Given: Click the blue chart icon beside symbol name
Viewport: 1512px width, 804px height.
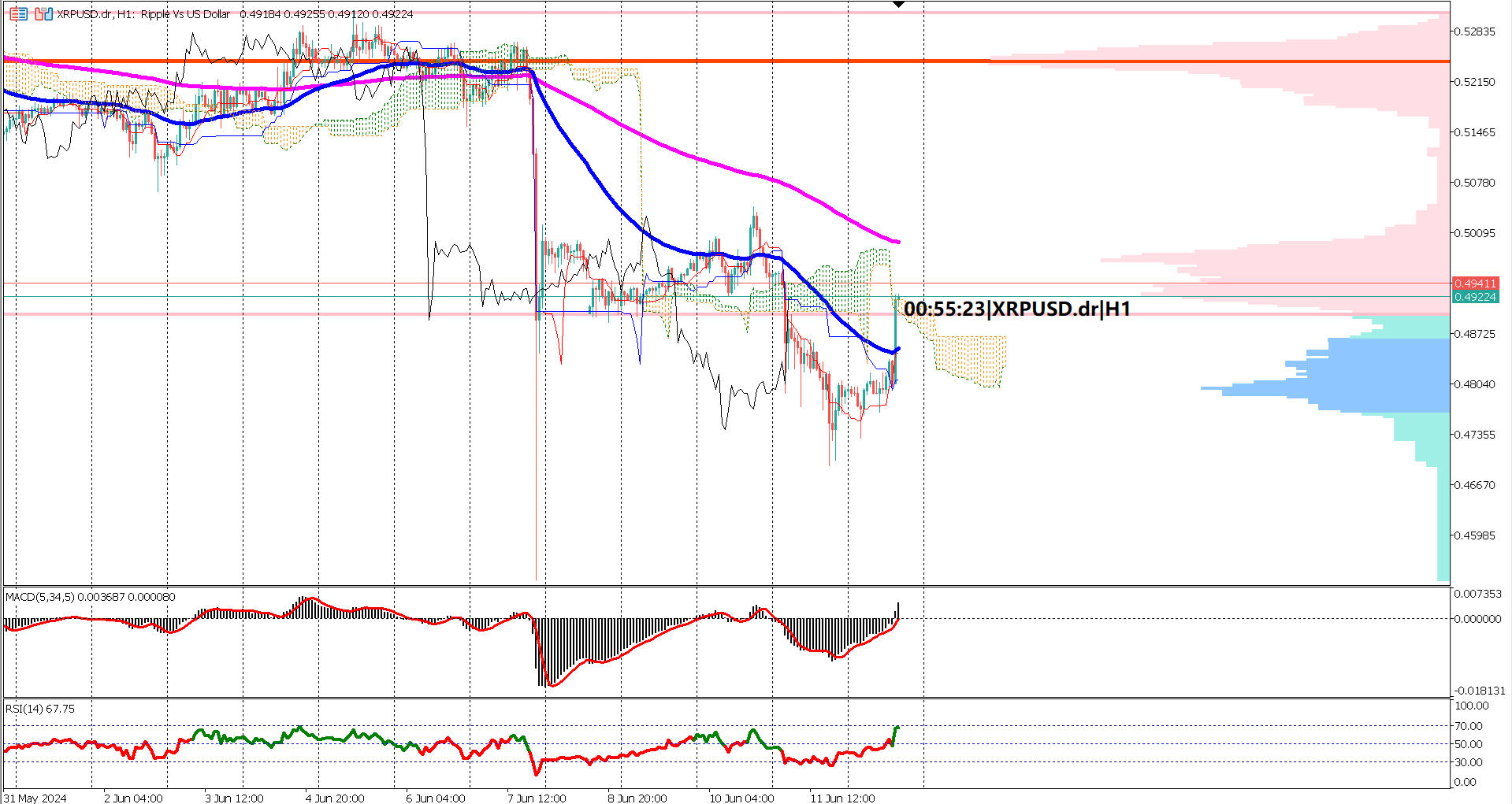Looking at the screenshot, I should tap(48, 14).
